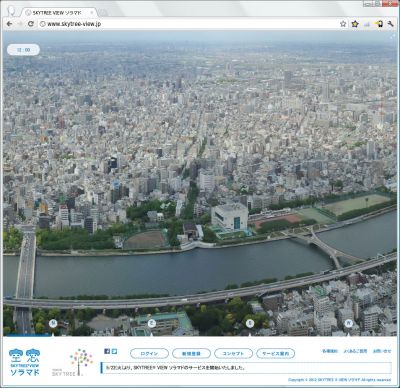This screenshot has height=388, width=400.
Task: Open Chrome wrench settings menu
Action: [390, 24]
